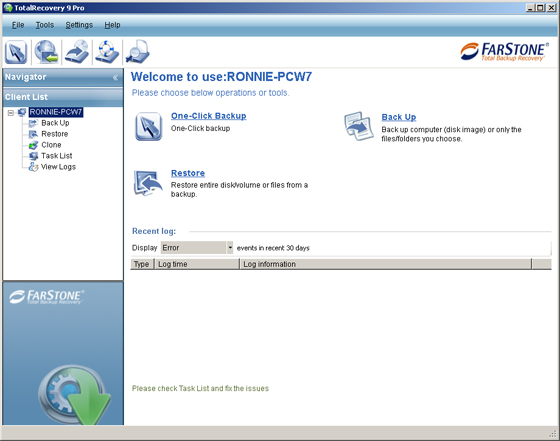Click the Restore icon in client tree
This screenshot has height=441, width=560.
pyautogui.click(x=33, y=134)
